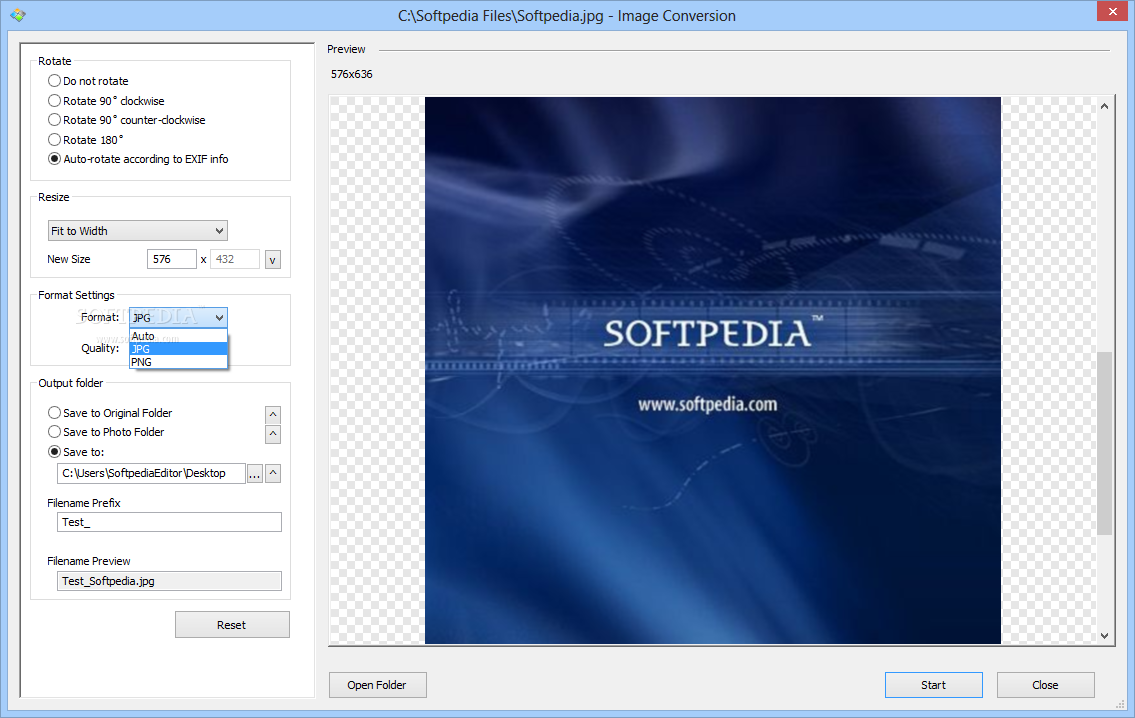Close the Image Conversion window
Image resolution: width=1135 pixels, height=718 pixels.
1113,11
